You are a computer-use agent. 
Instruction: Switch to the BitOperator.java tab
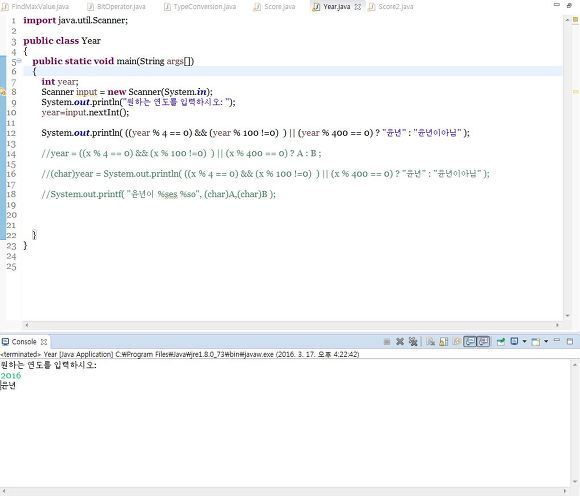pyautogui.click(x=117, y=7)
